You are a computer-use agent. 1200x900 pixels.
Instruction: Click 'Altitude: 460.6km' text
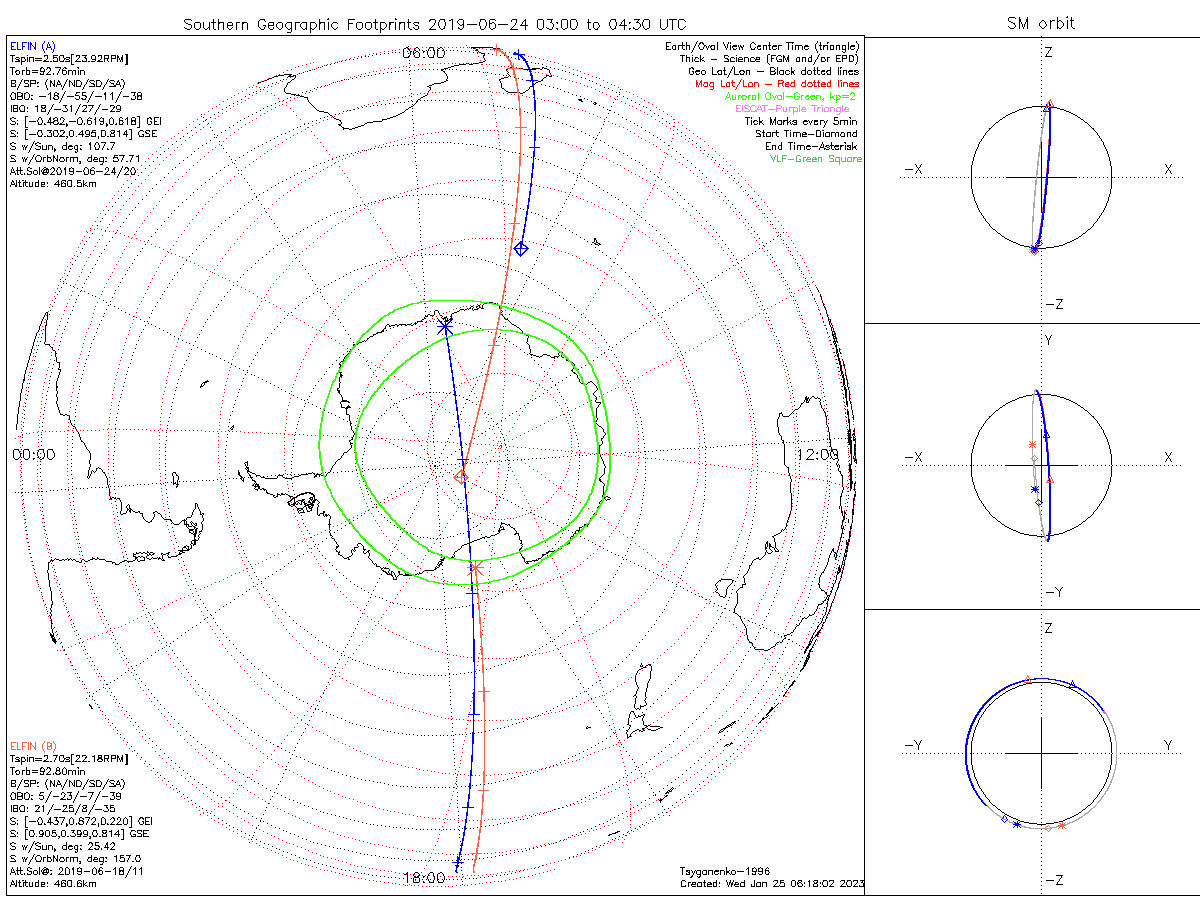(53, 883)
